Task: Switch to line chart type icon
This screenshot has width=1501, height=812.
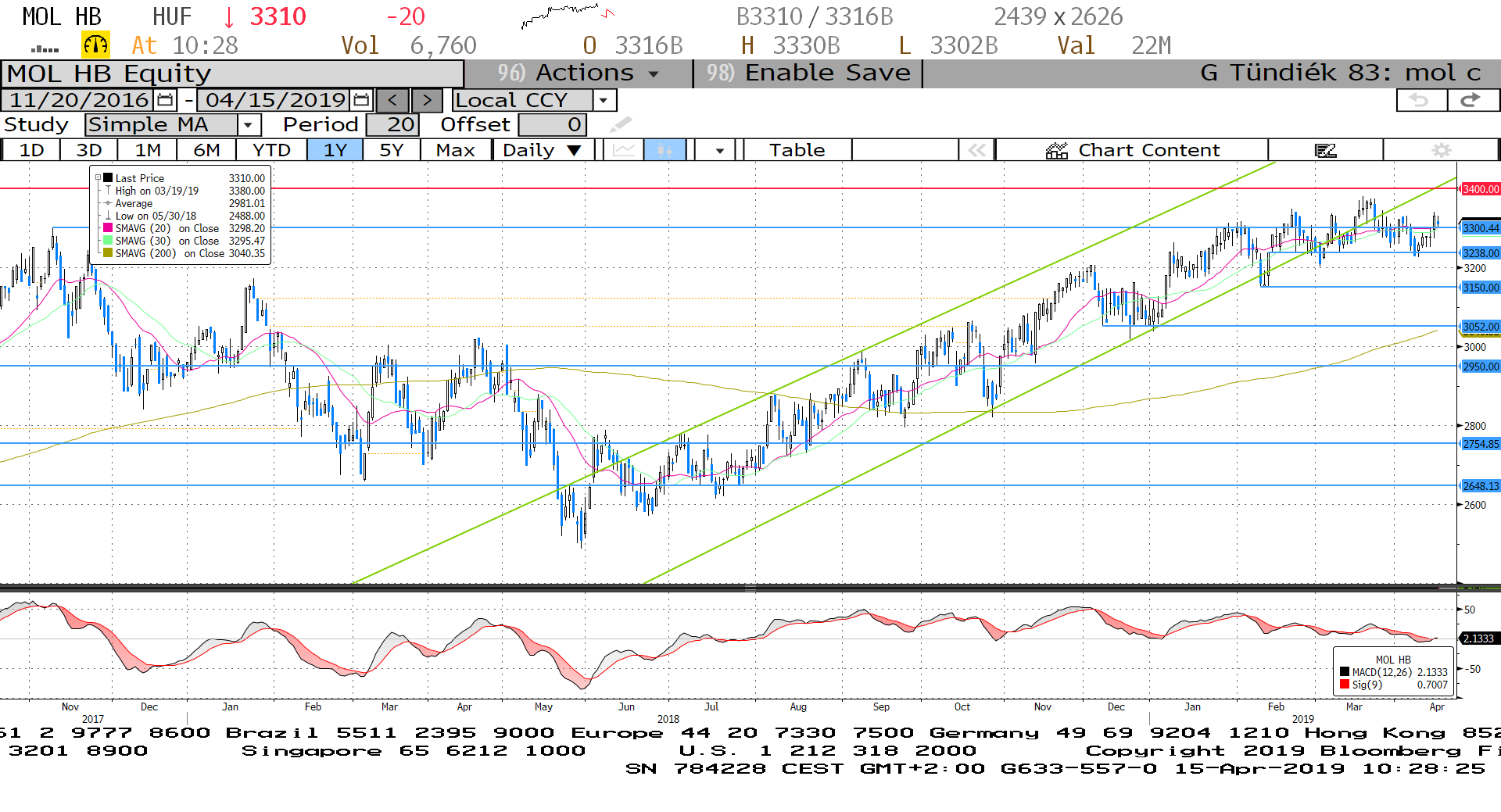Action: coord(624,150)
